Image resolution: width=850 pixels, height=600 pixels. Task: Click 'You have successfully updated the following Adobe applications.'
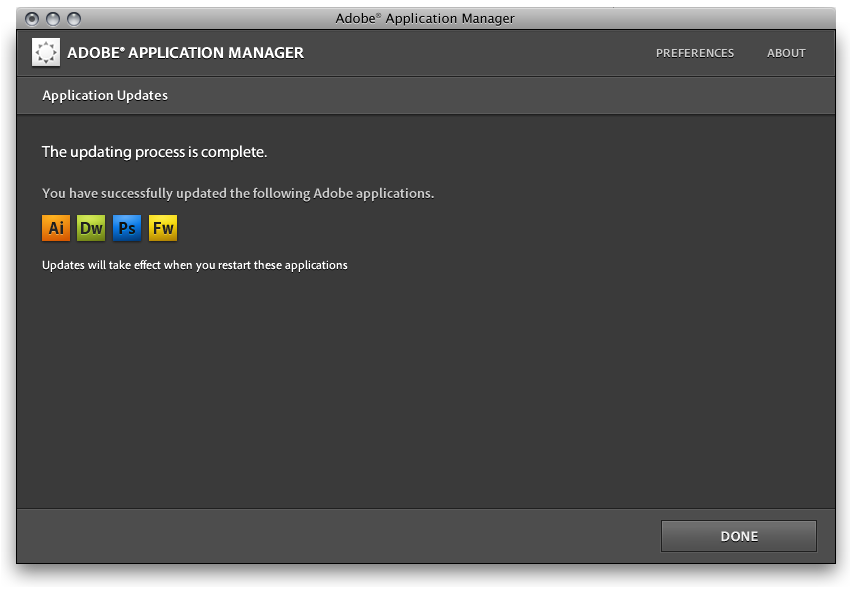(238, 193)
